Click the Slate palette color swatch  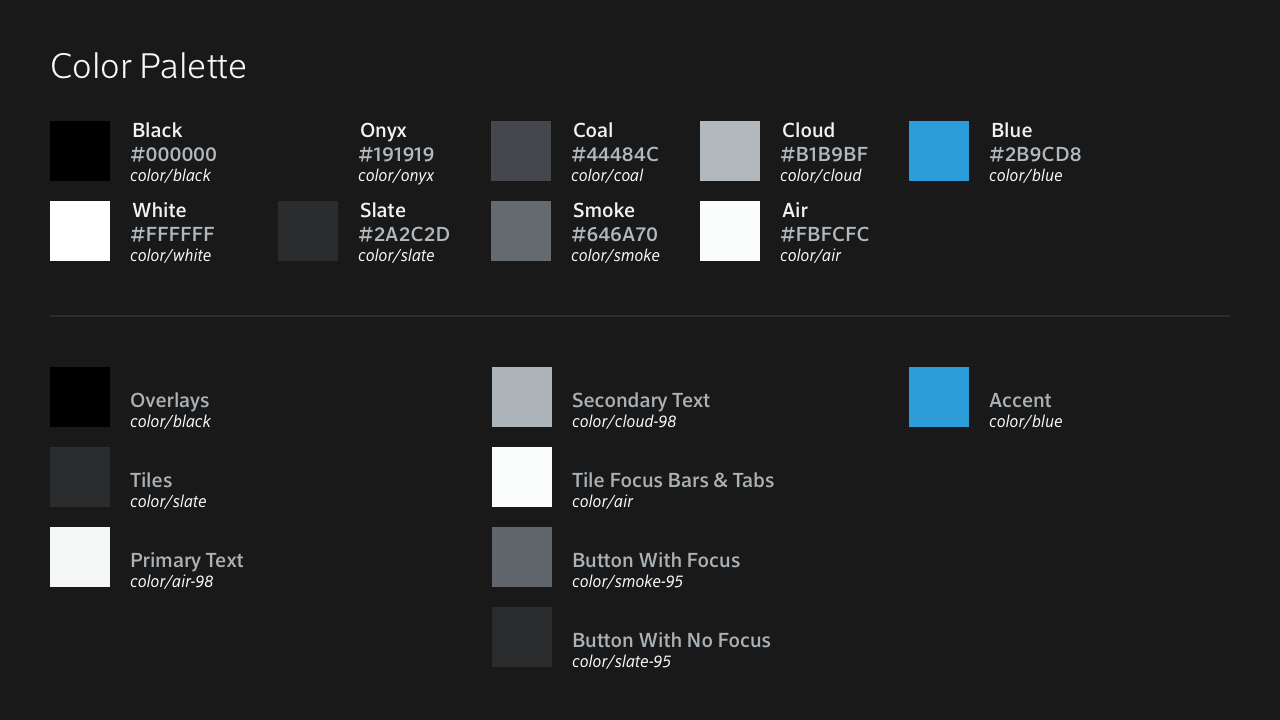(x=308, y=231)
